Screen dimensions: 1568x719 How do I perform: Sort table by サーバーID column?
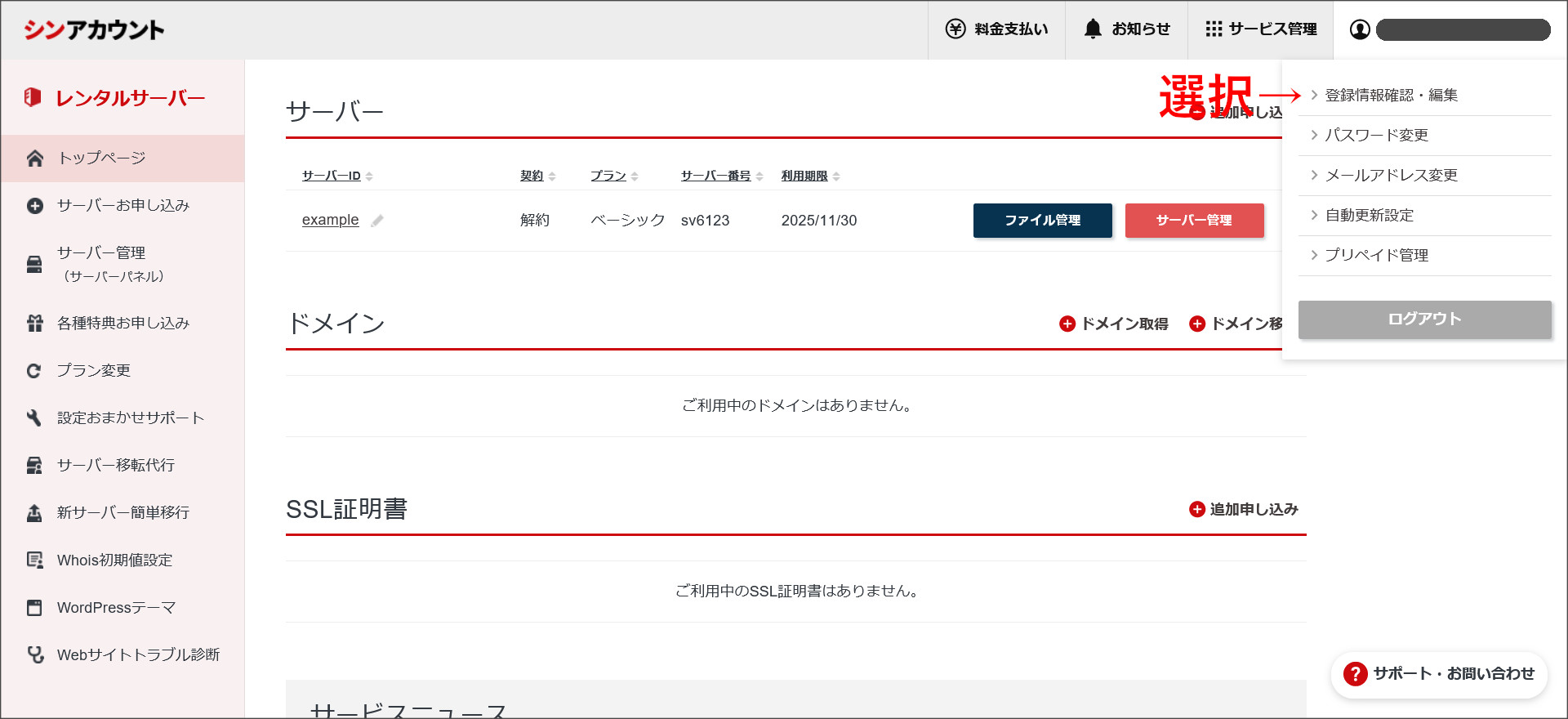pos(337,176)
